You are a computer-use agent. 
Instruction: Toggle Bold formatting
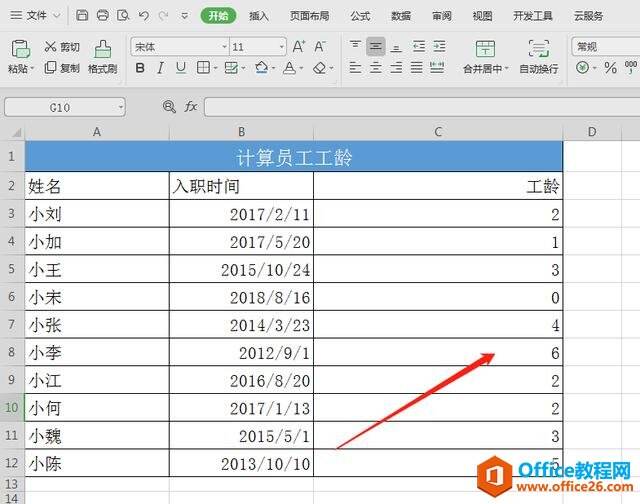[x=140, y=68]
